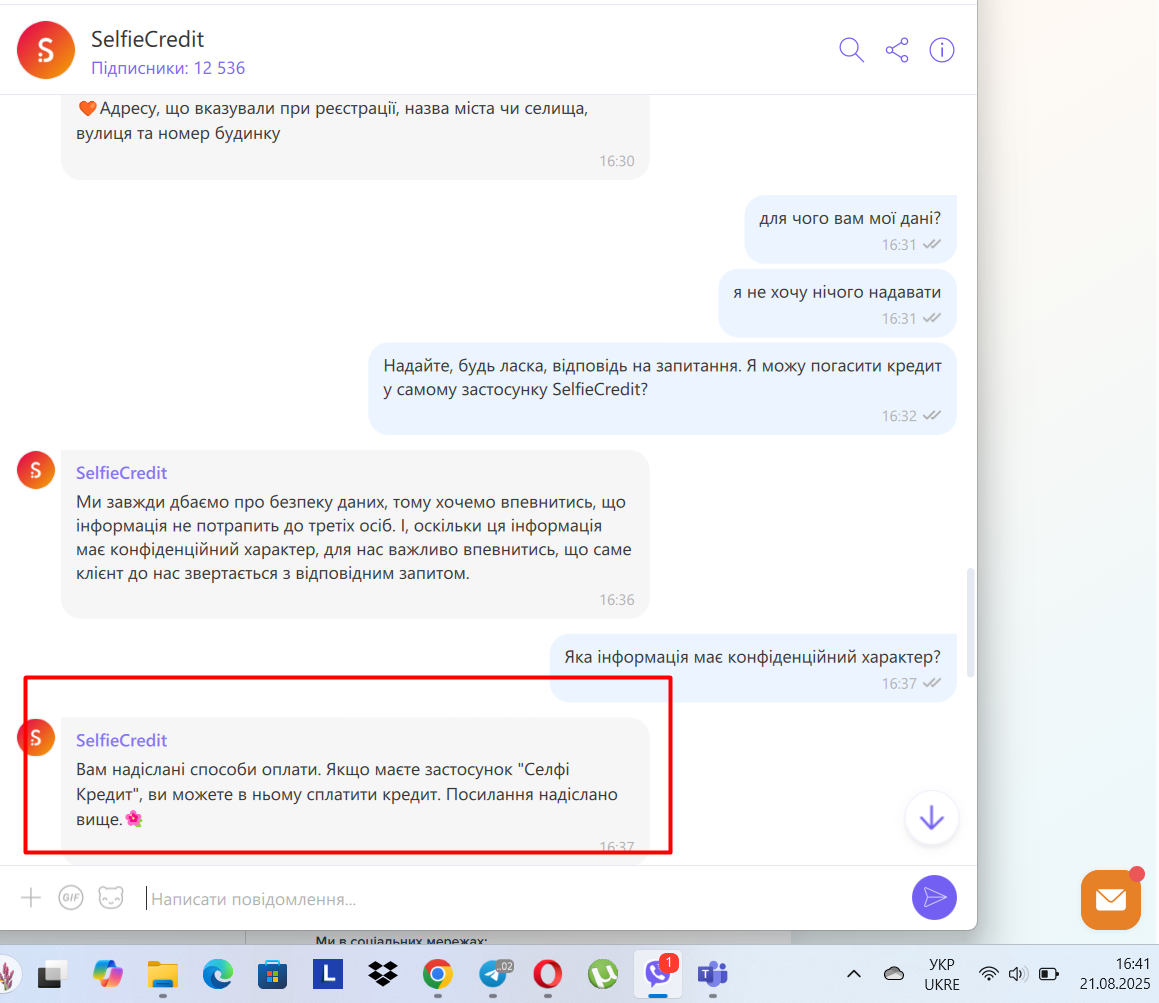1159x1003 pixels.
Task: Click the Viber taskbar icon with notification badge
Action: (658, 973)
